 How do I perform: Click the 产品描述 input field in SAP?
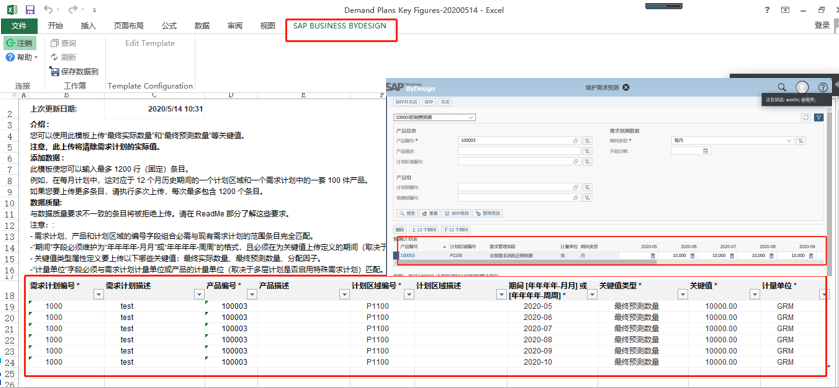pyautogui.click(x=520, y=151)
